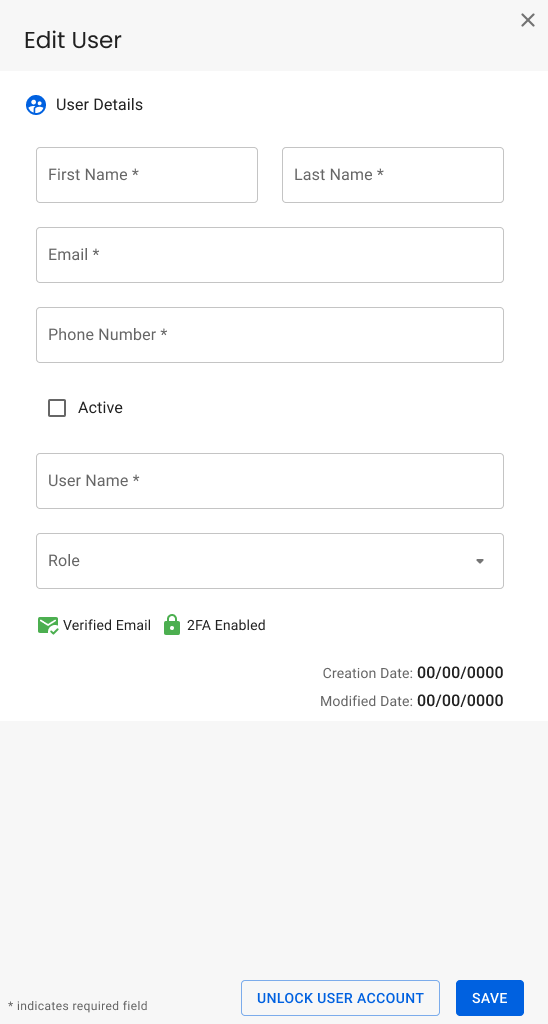Click the 2FA Enabled status text

226,626
